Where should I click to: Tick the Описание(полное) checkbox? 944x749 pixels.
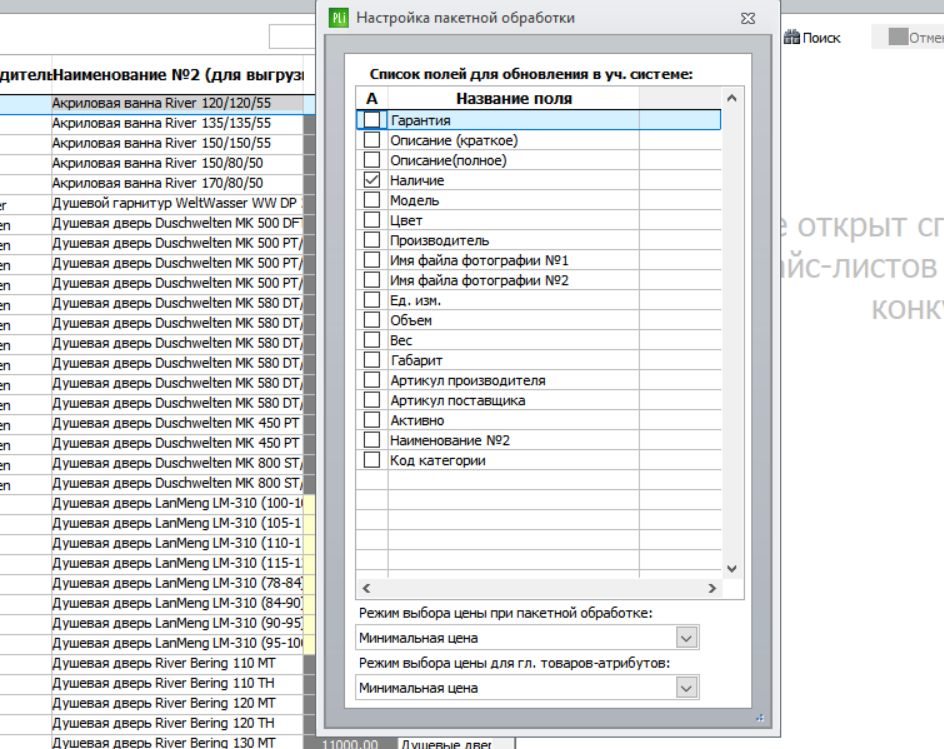tap(372, 160)
